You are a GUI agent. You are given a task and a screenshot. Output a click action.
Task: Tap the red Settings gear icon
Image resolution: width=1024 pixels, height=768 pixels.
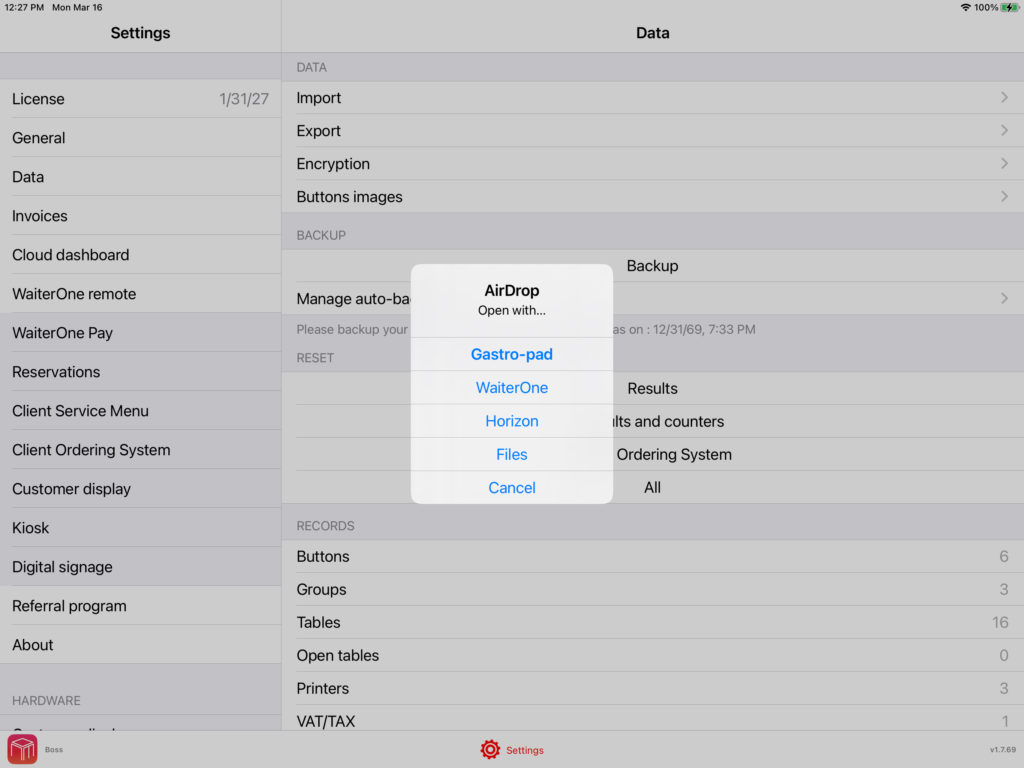(490, 749)
